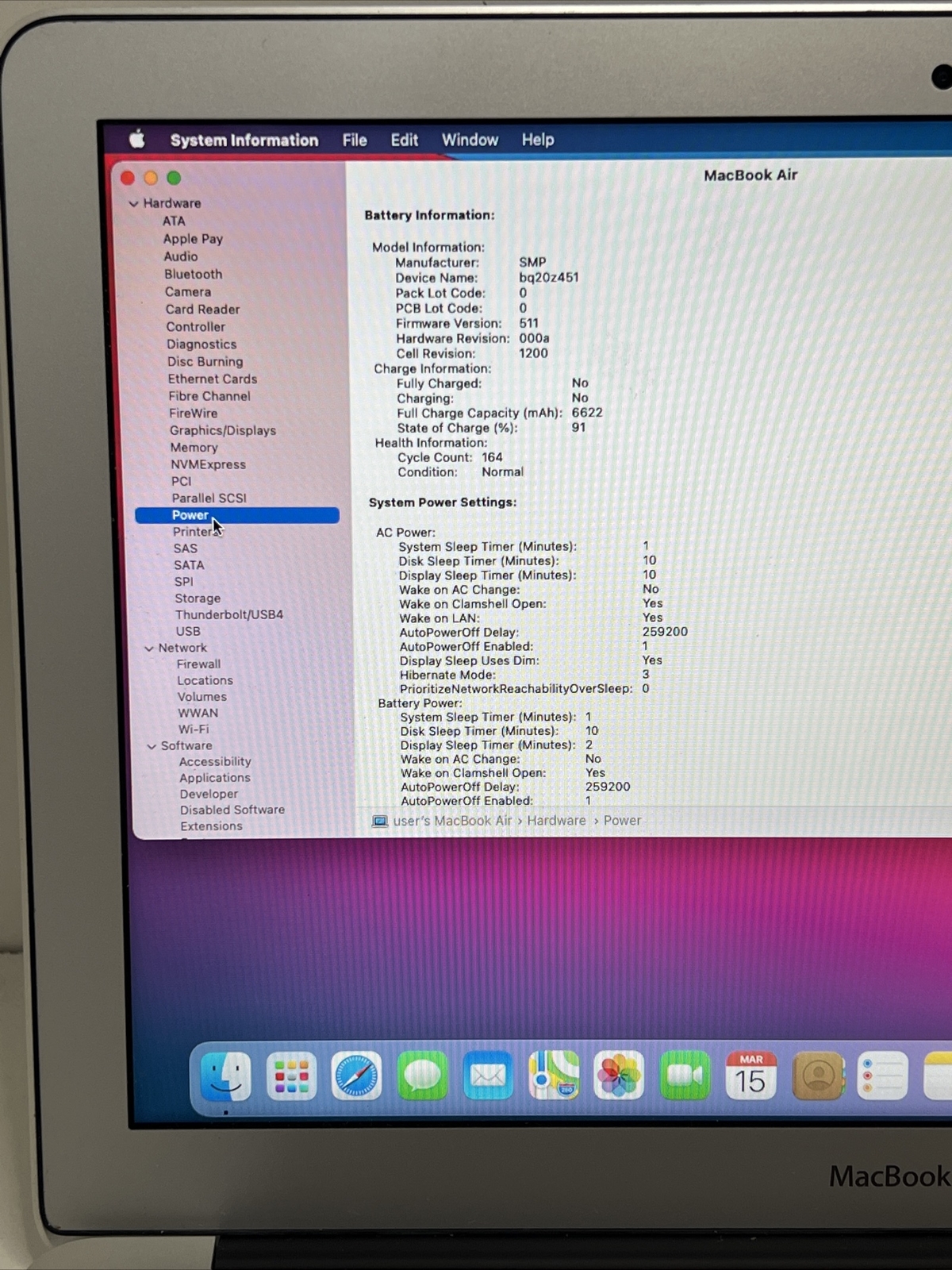This screenshot has width=952, height=1270.
Task: Select Disc Burning in the sidebar
Action: (x=205, y=362)
